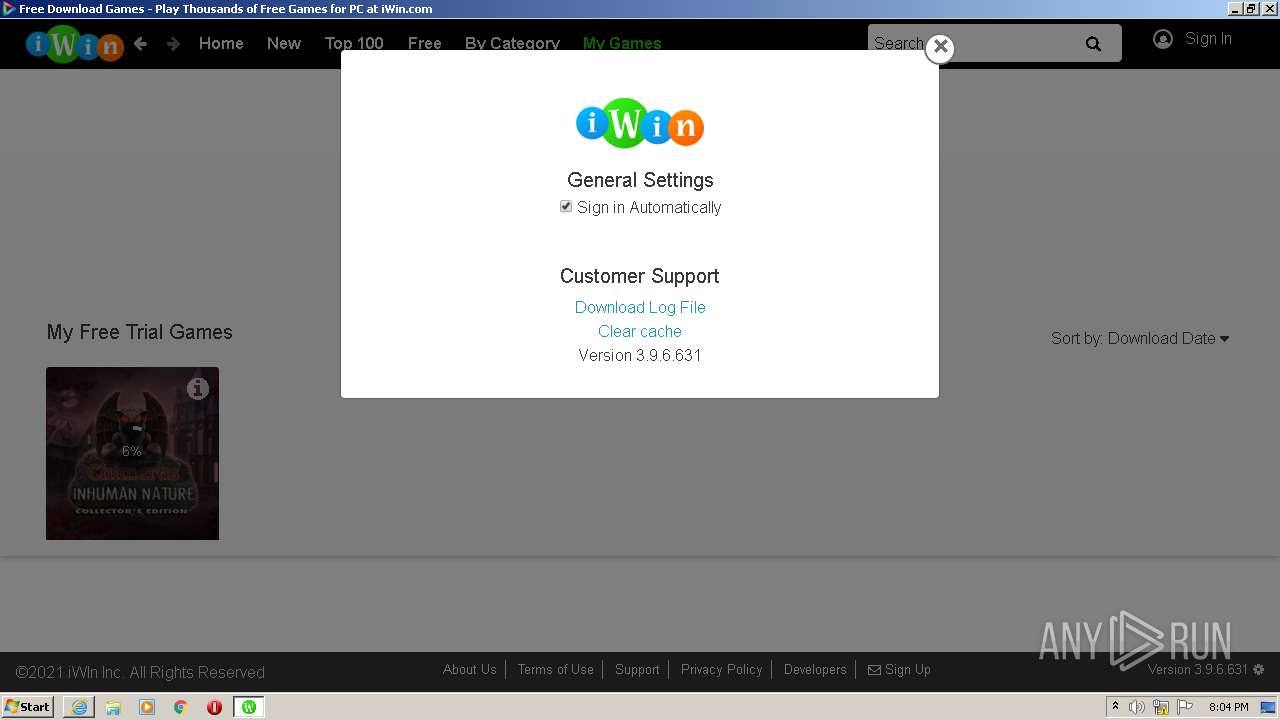The height and width of the screenshot is (720, 1280).
Task: Open the About Us footer link
Action: [470, 669]
